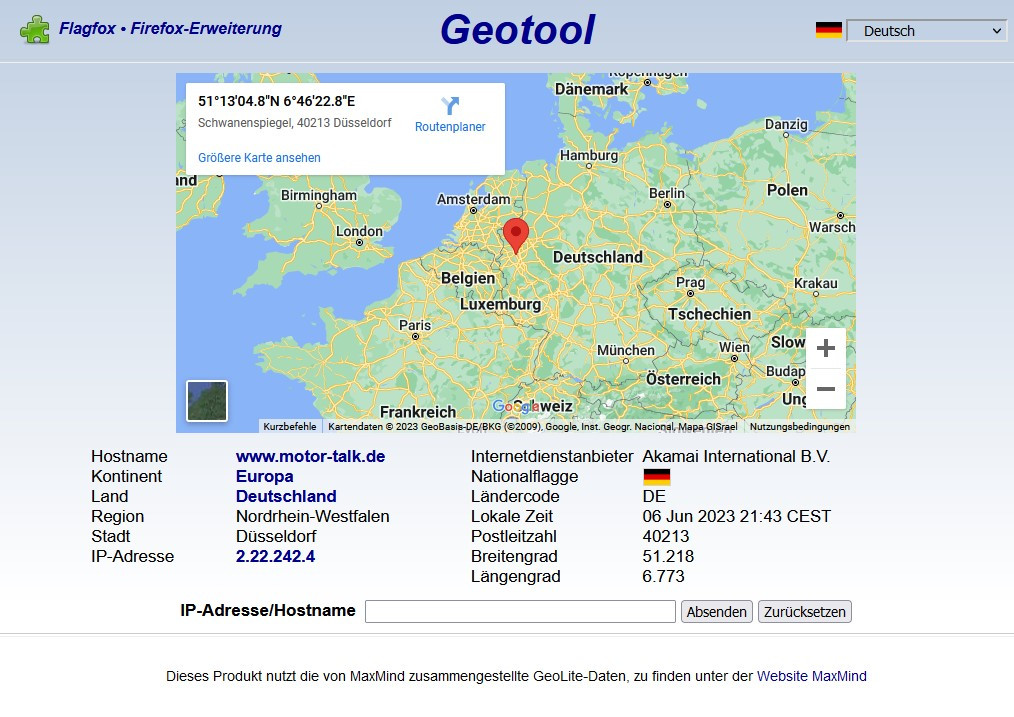Image resolution: width=1014 pixels, height=717 pixels.
Task: Click the green Flagfox puzzle piece icon
Action: pyautogui.click(x=34, y=29)
